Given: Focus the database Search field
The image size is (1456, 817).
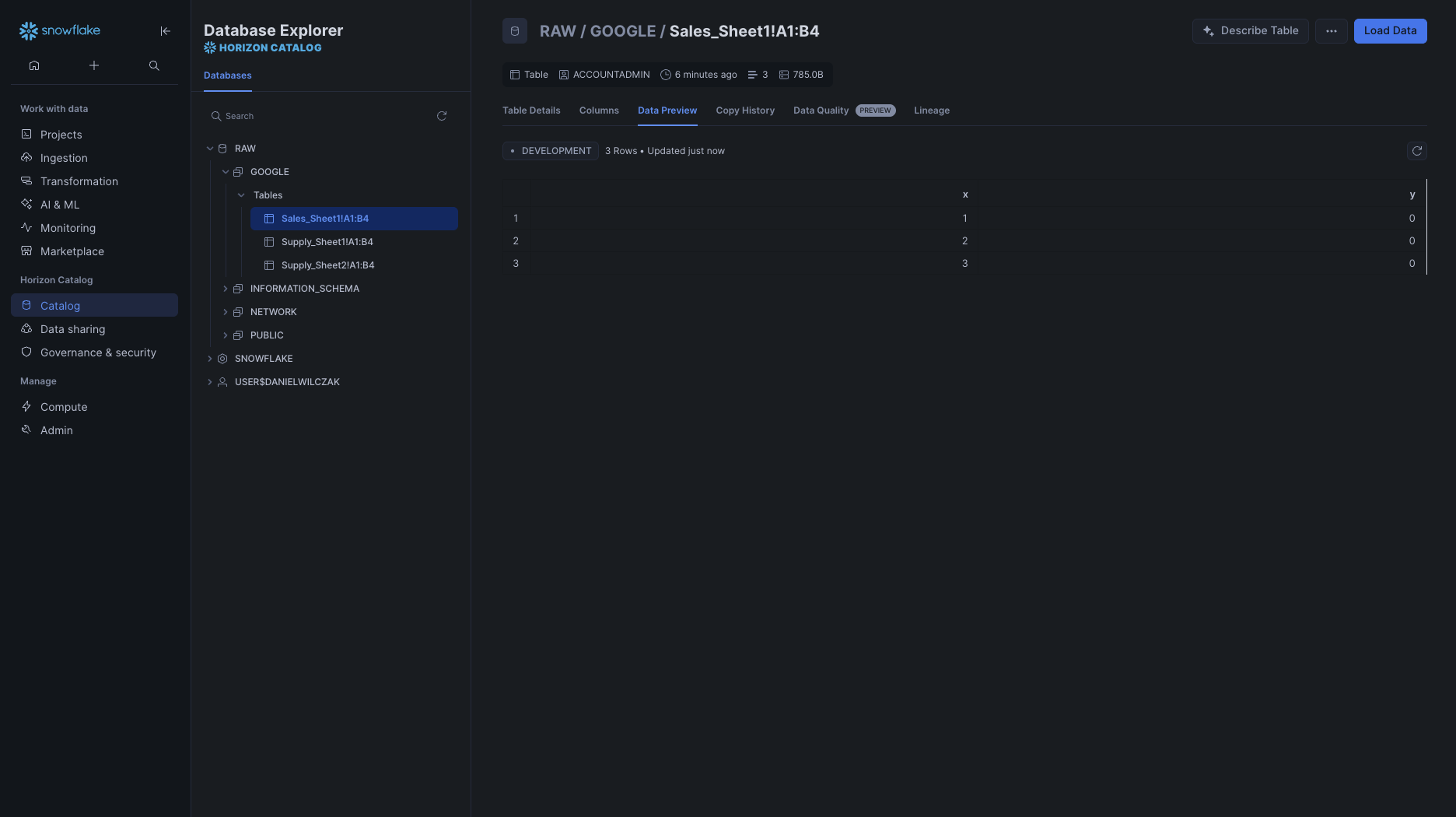Looking at the screenshot, I should [x=319, y=116].
